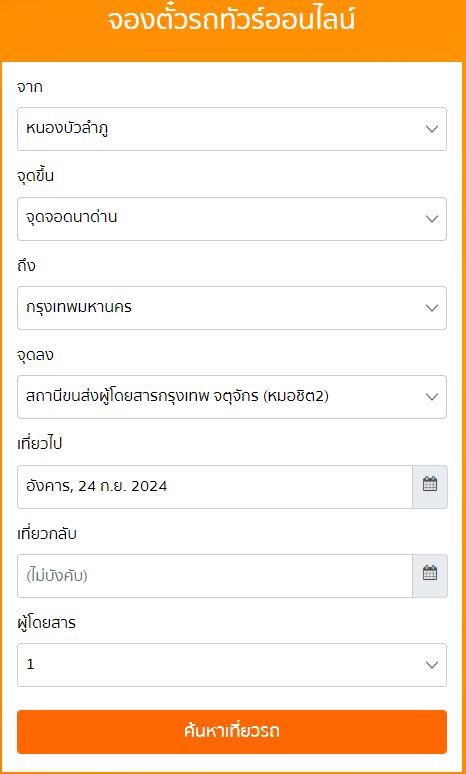Expand the จุดลง drop-off station dropdown

(x=232, y=397)
